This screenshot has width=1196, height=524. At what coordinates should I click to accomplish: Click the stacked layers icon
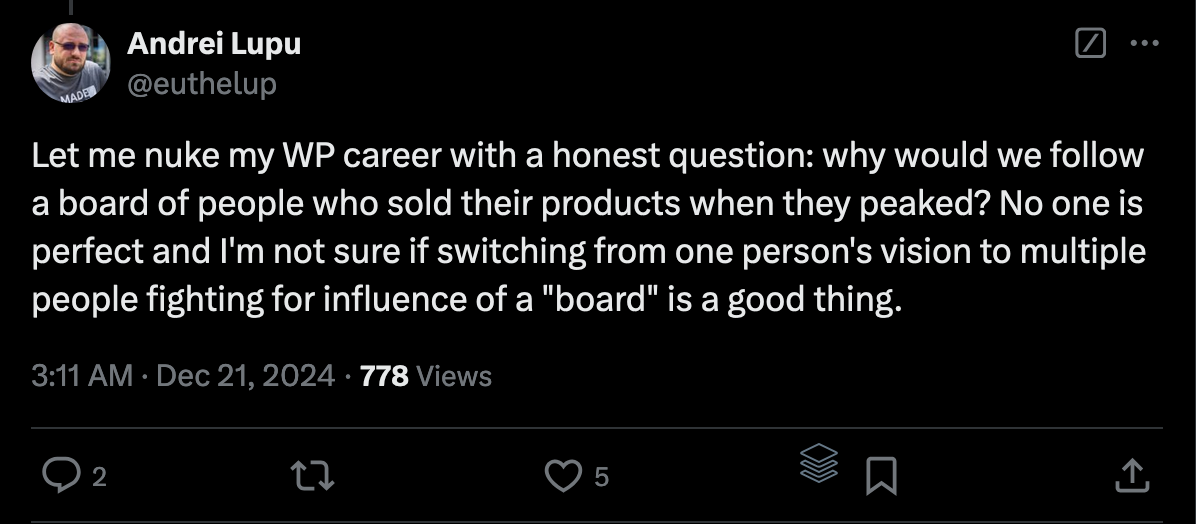(819, 465)
